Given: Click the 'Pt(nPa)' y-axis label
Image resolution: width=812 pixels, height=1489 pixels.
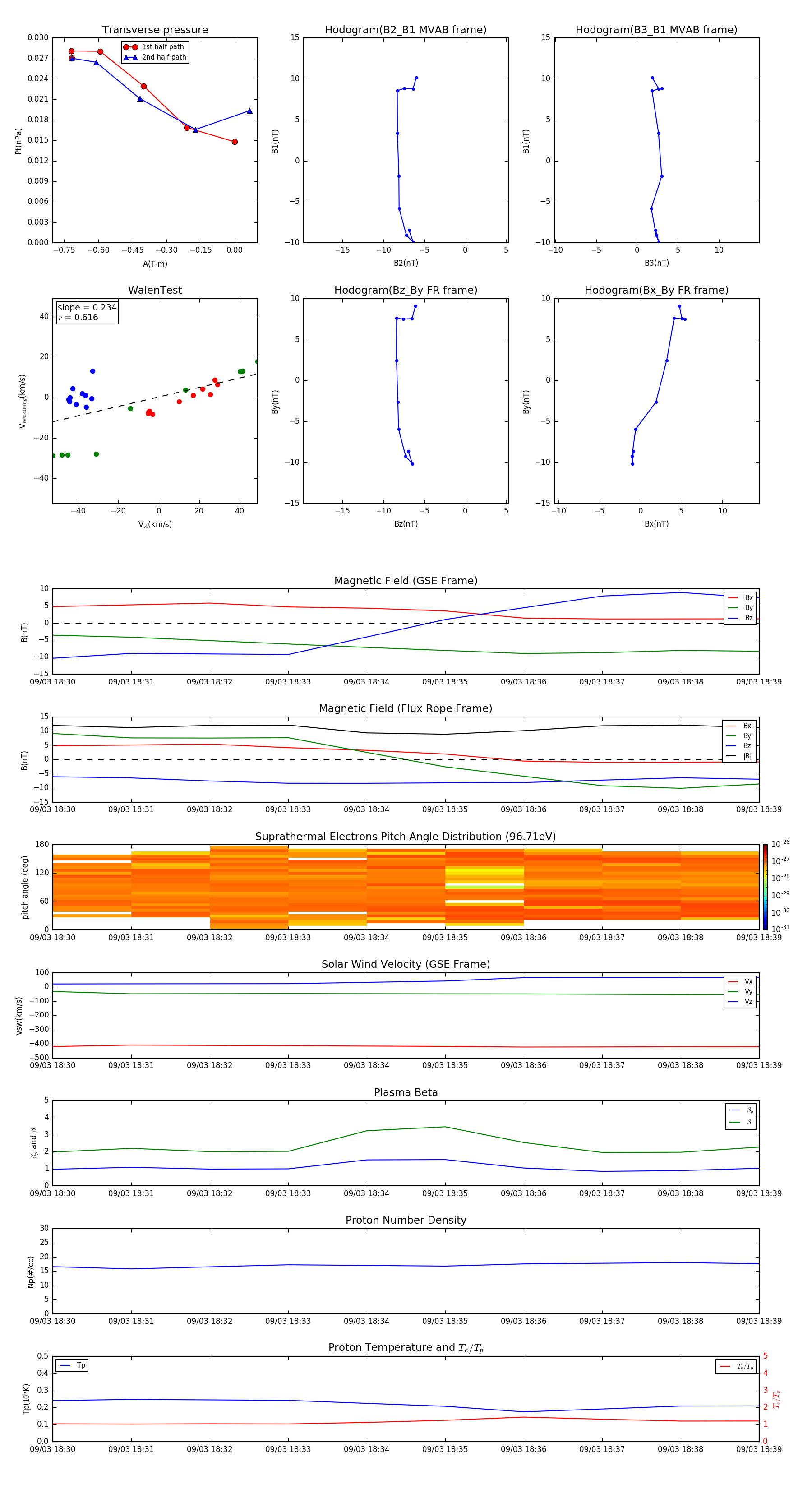Looking at the screenshot, I should [x=18, y=140].
